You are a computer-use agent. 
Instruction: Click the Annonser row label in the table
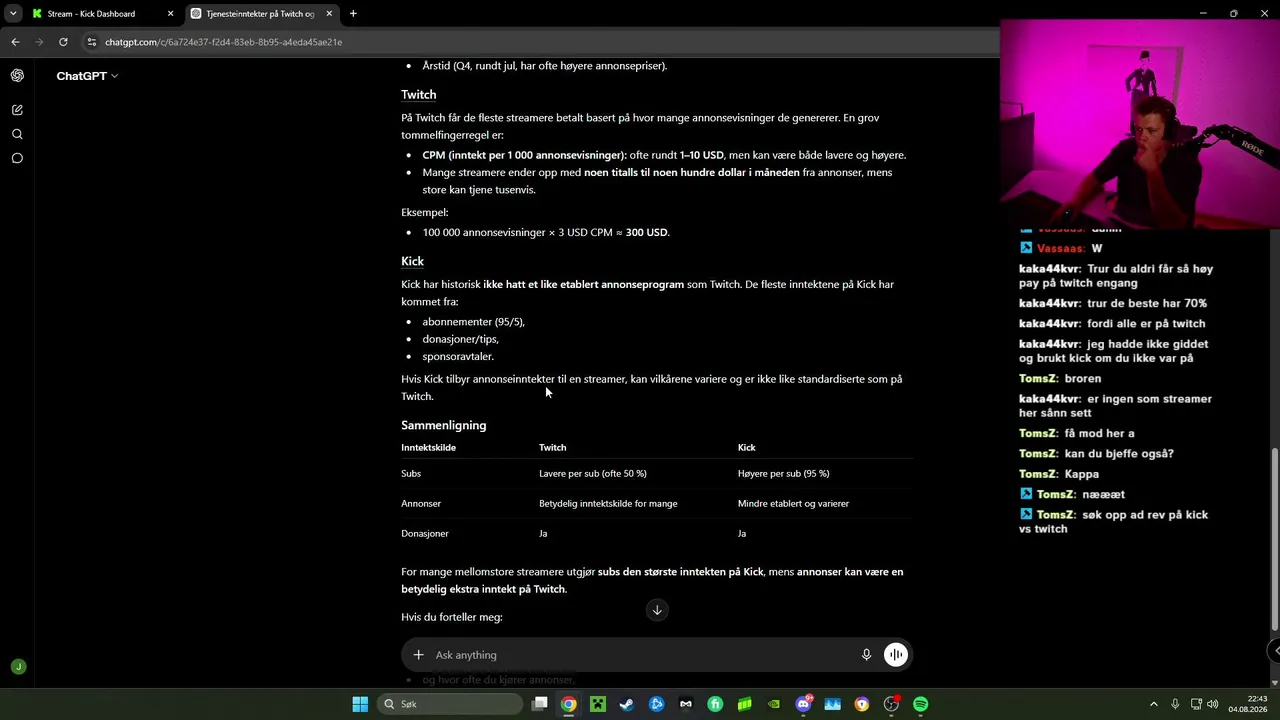(x=421, y=503)
